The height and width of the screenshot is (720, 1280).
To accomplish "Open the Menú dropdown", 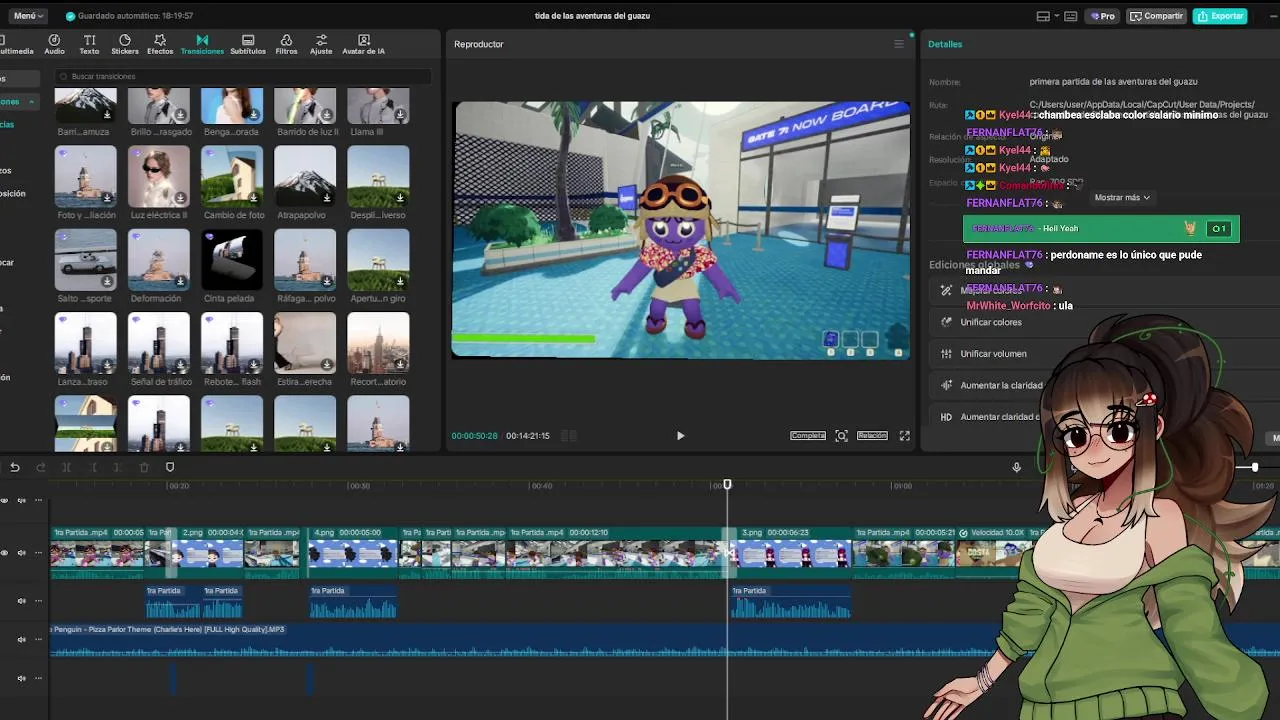I will click(26, 16).
